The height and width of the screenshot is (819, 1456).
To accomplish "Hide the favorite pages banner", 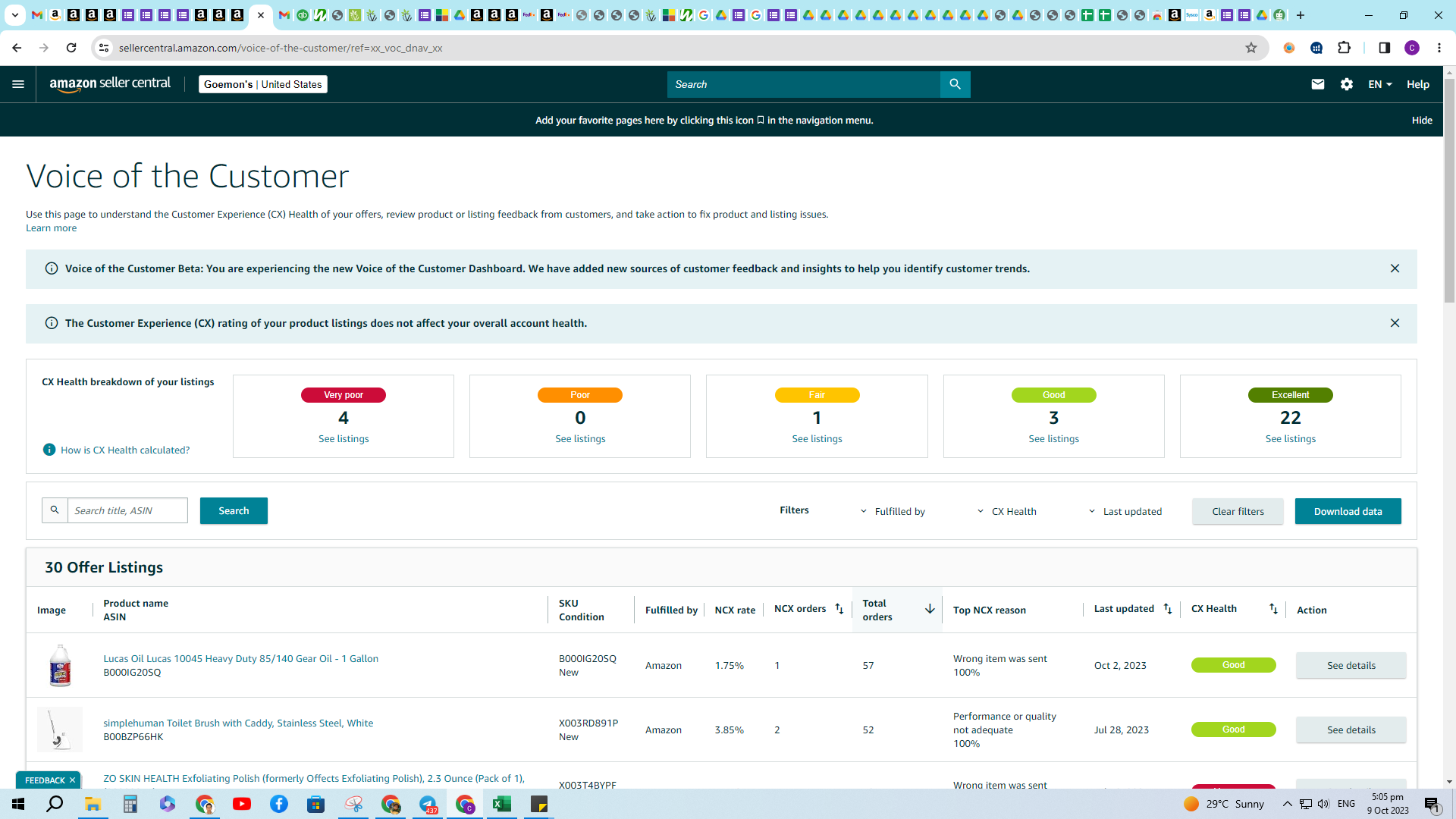I will (x=1422, y=120).
